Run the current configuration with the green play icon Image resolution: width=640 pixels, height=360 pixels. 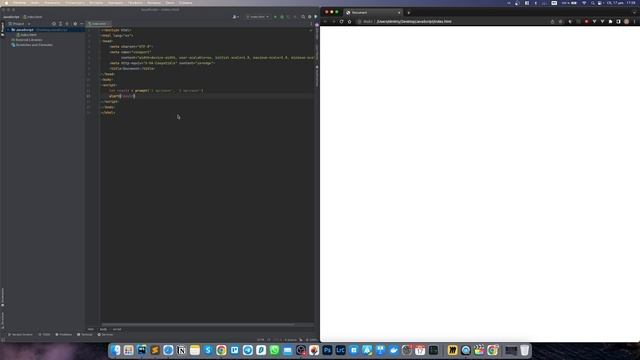275,17
